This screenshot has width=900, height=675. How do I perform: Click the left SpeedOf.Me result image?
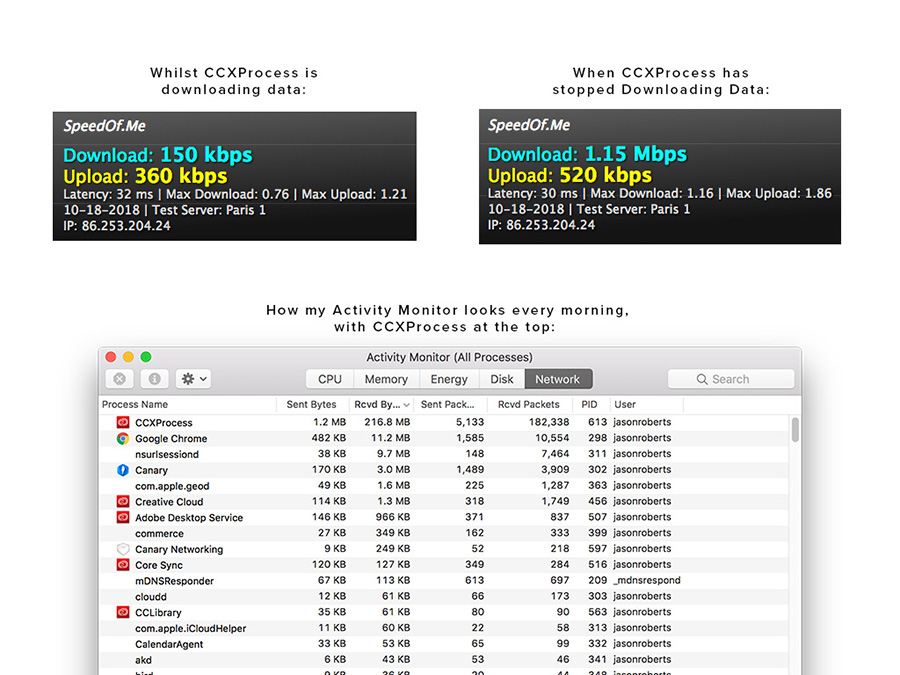(x=235, y=176)
